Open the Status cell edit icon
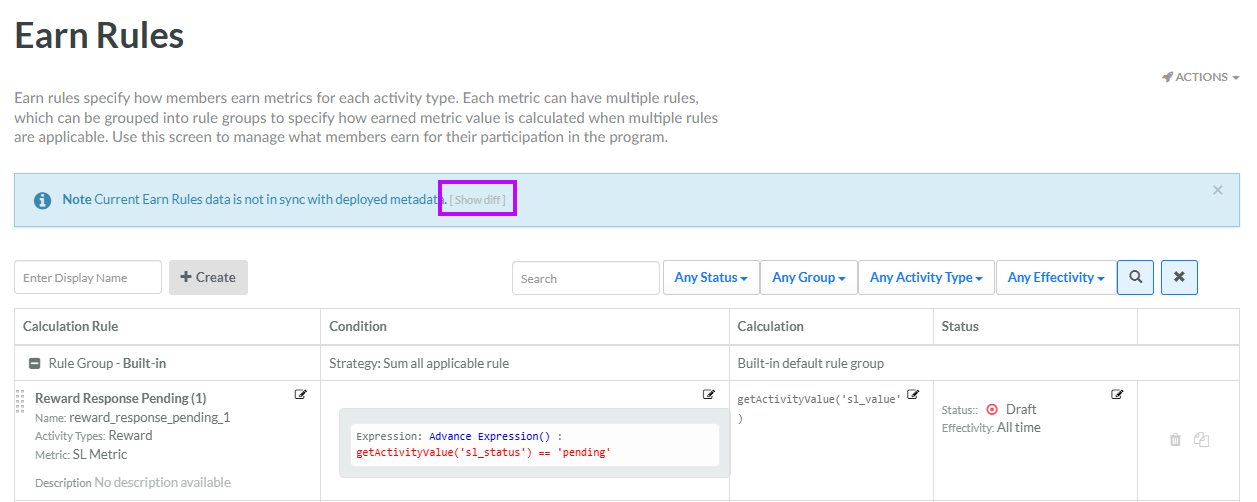 pos(1118,395)
